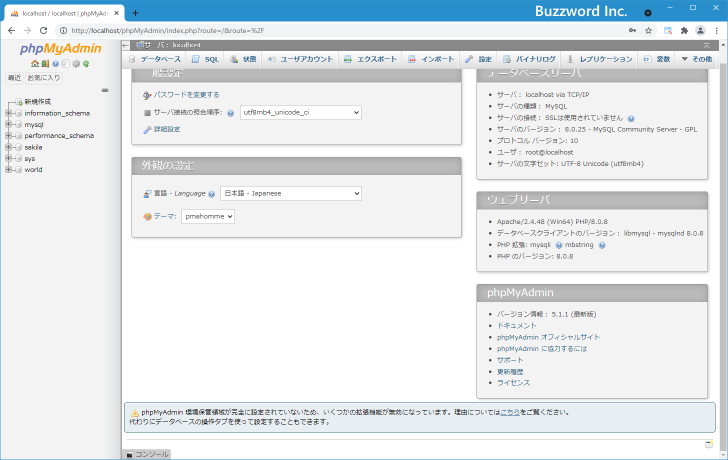
Task: Expand the information_schema database node
Action: pyautogui.click(x=8, y=113)
